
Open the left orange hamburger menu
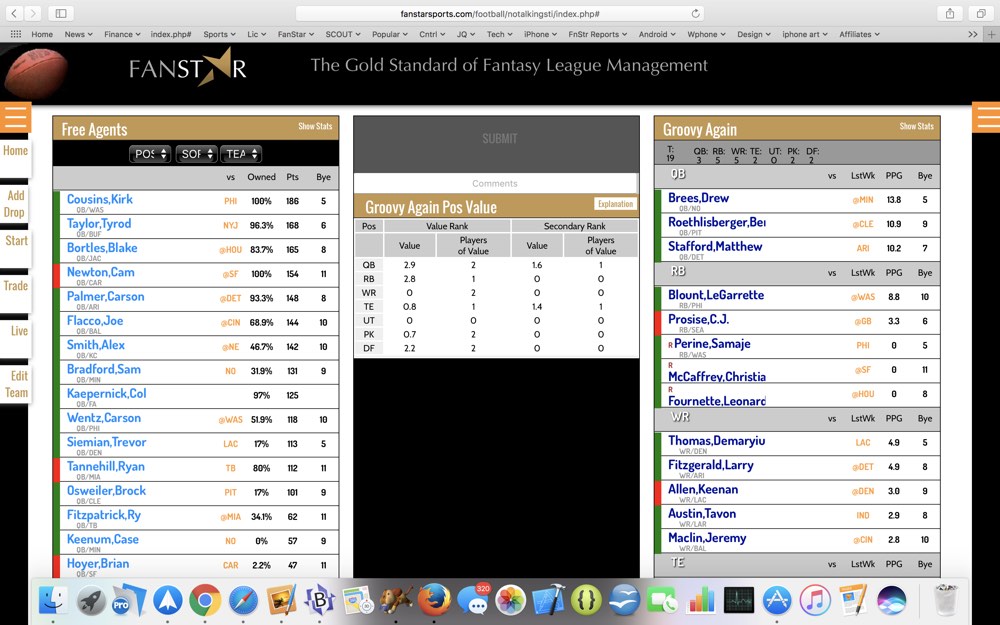click(15, 117)
